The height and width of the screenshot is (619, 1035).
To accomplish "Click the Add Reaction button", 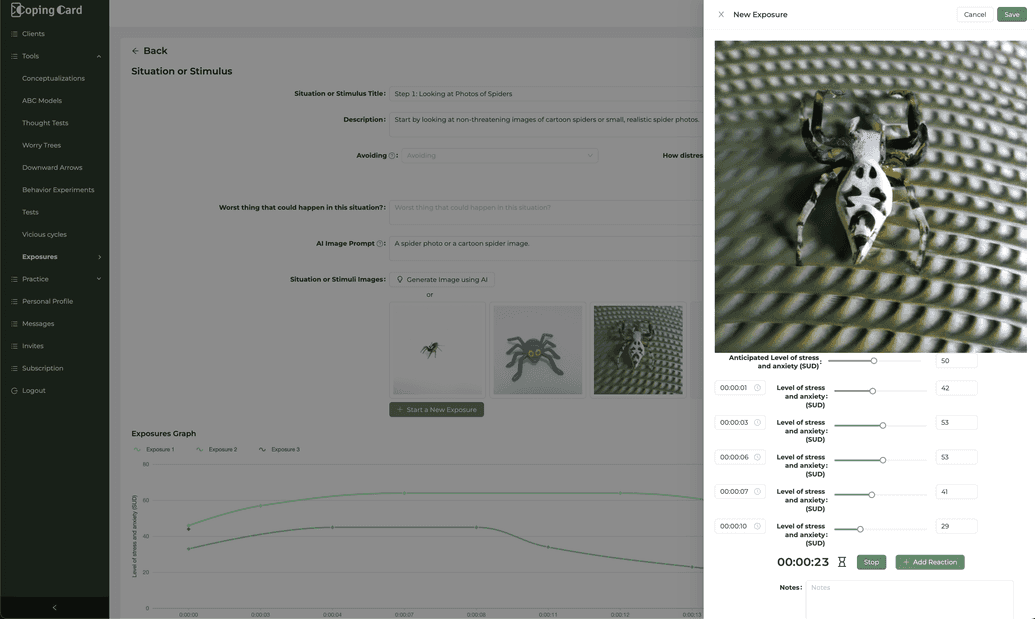I will coord(929,562).
